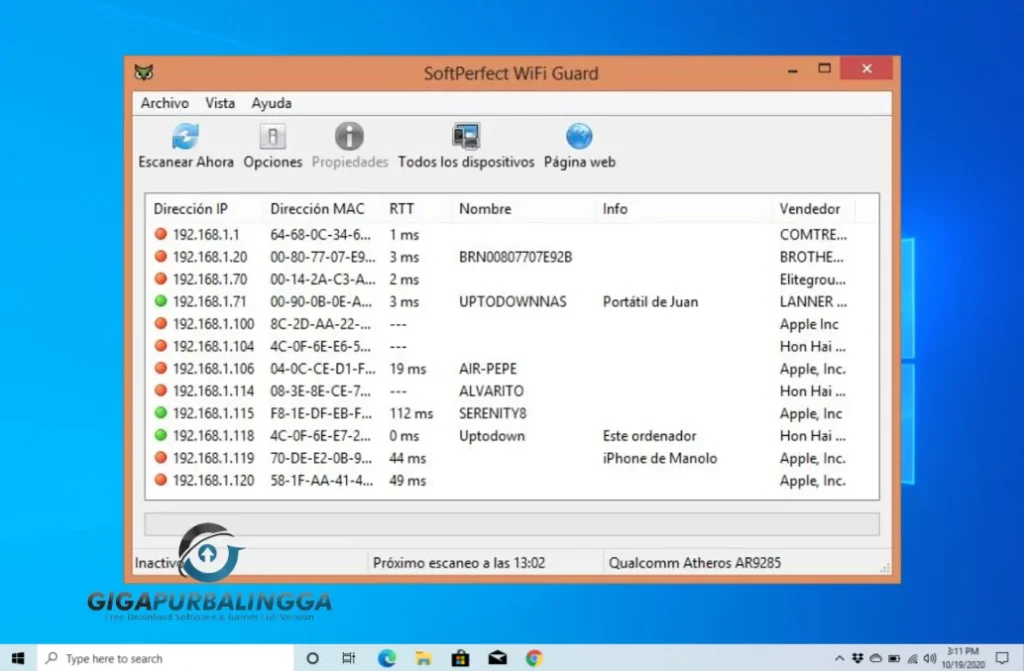Sort the list by the RTT column header
The image size is (1024, 671).
click(402, 209)
